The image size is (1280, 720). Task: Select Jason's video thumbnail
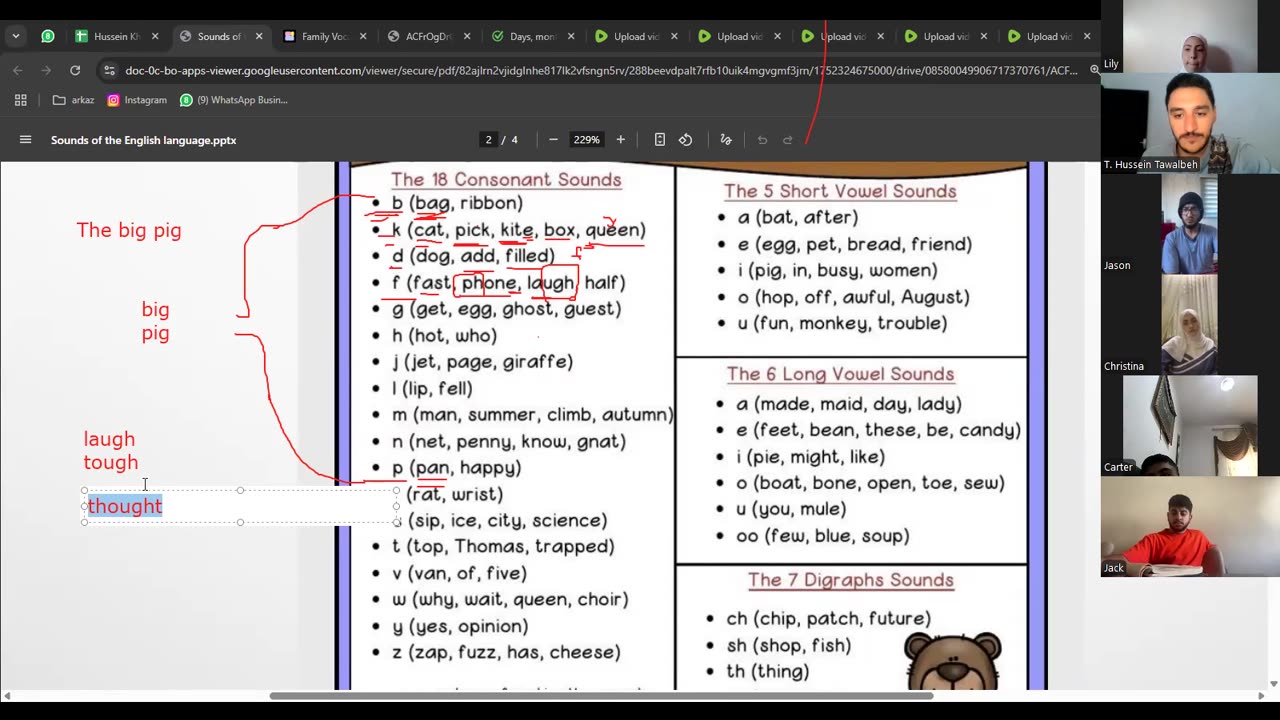(x=1190, y=225)
